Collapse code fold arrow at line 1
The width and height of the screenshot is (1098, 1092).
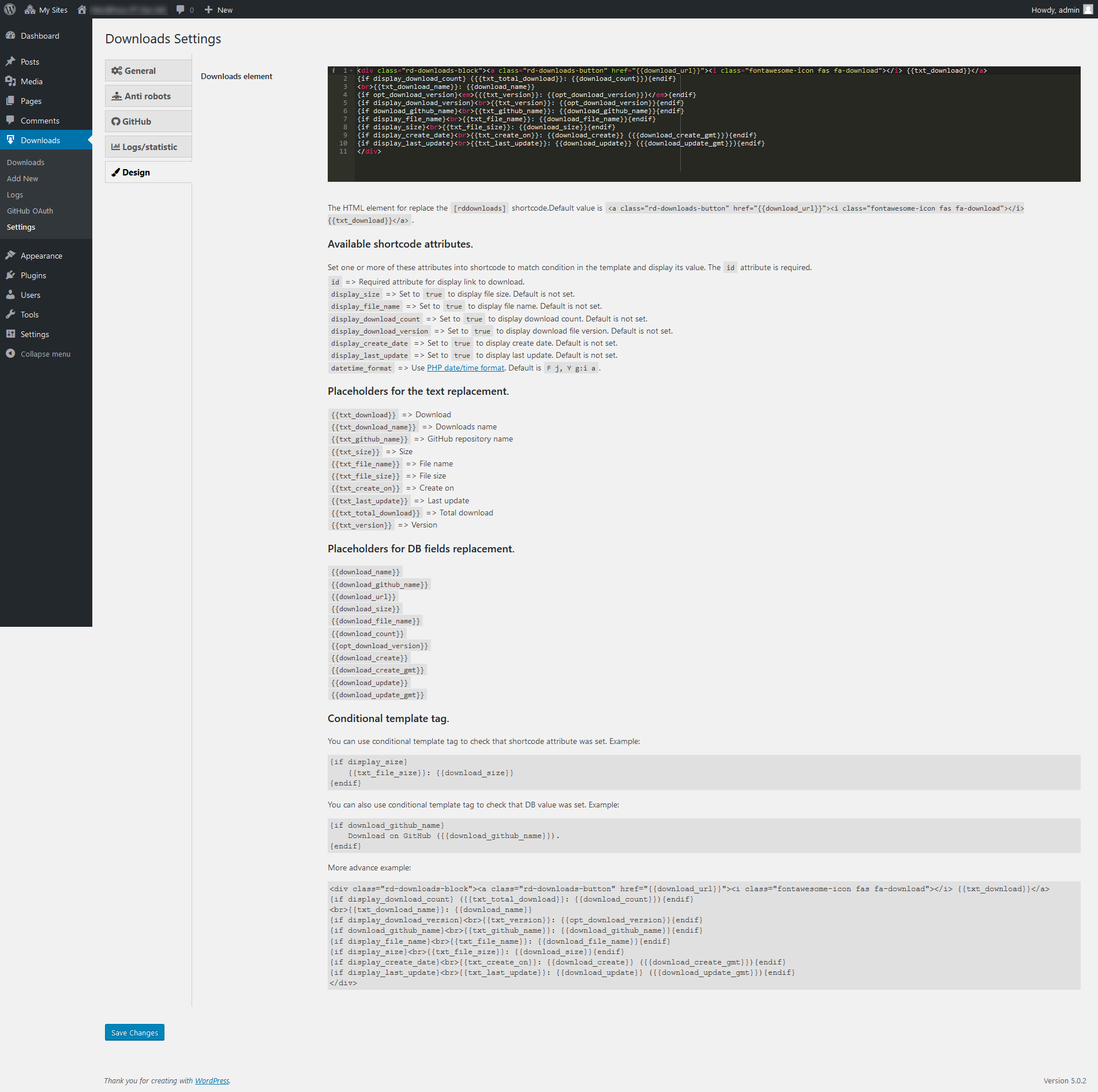click(x=351, y=70)
